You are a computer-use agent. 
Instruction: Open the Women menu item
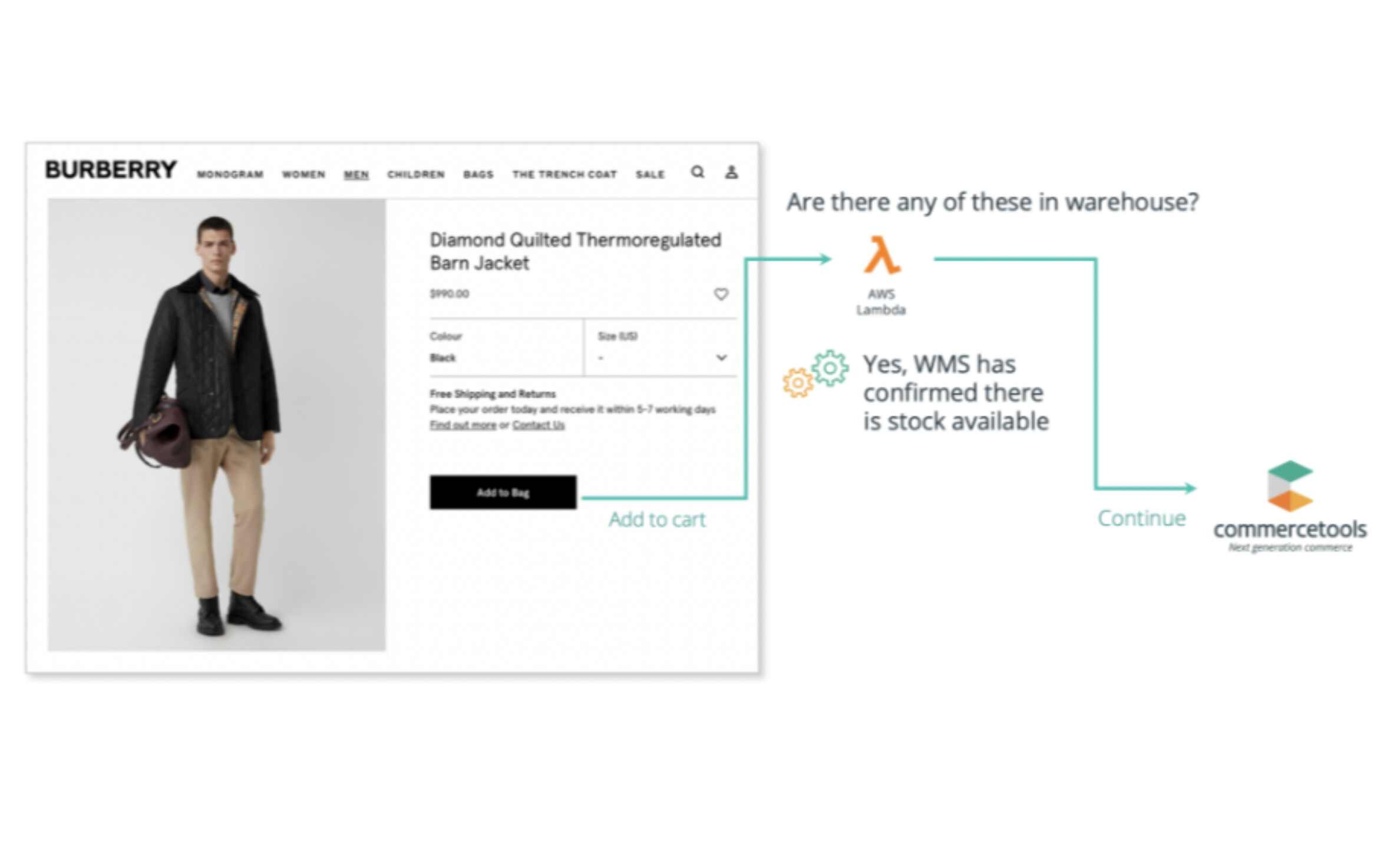(303, 174)
